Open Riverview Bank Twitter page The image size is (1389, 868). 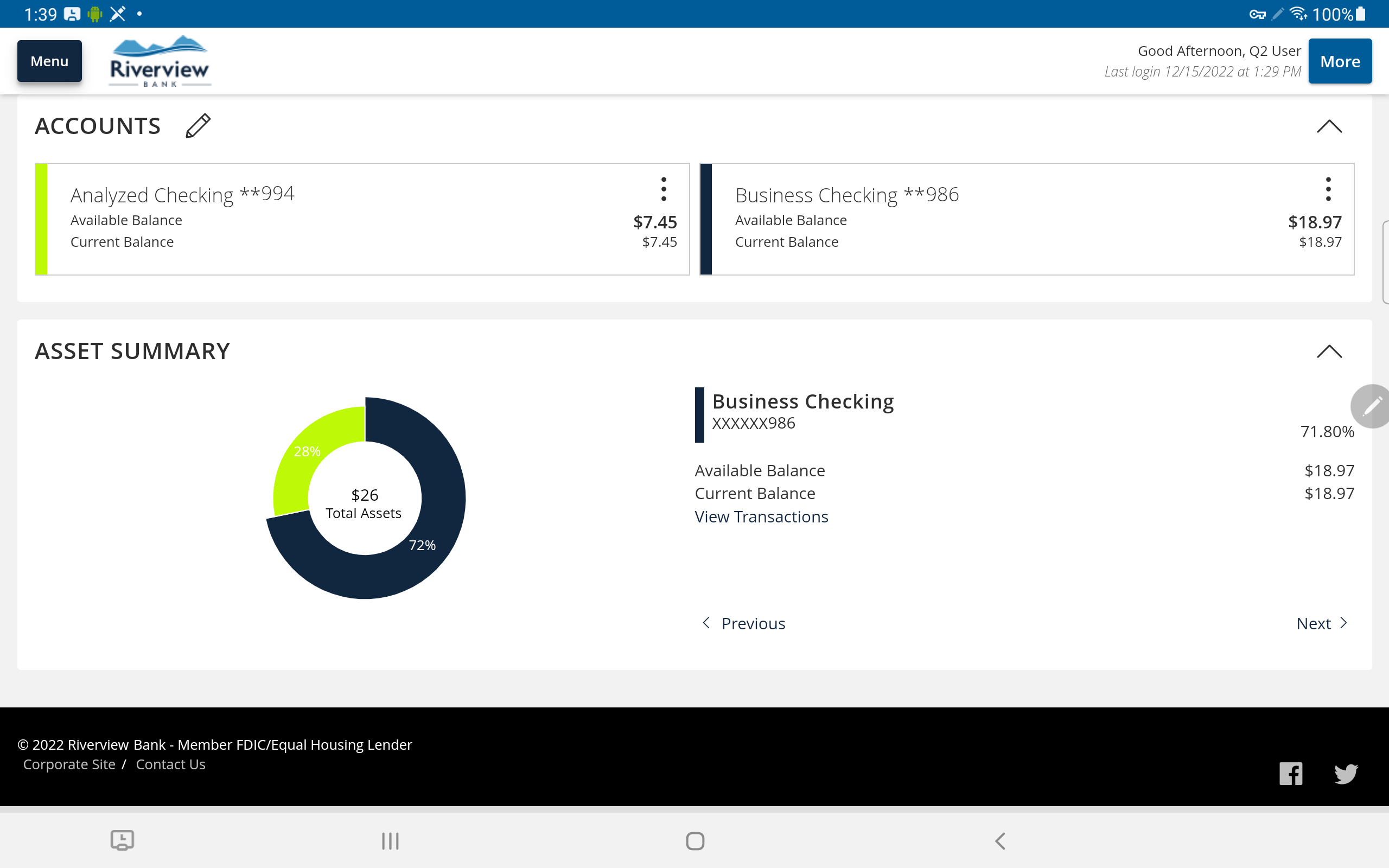(1346, 773)
